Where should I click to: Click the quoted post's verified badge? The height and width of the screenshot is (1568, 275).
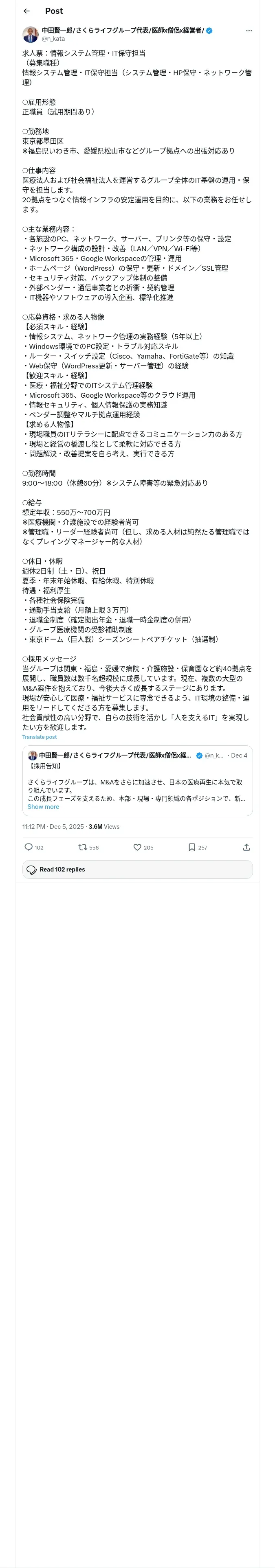[199, 756]
